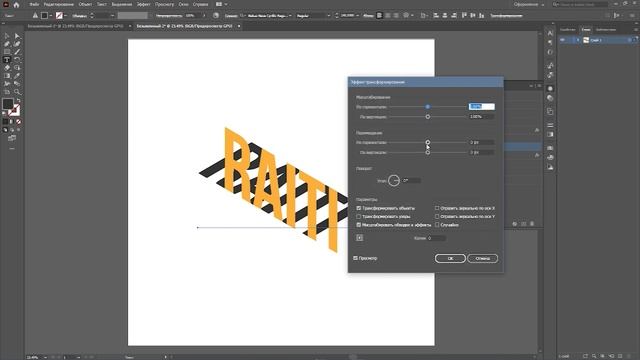Select the Pen tool
Image resolution: width=640 pixels, height=360 pixels.
click(7, 44)
